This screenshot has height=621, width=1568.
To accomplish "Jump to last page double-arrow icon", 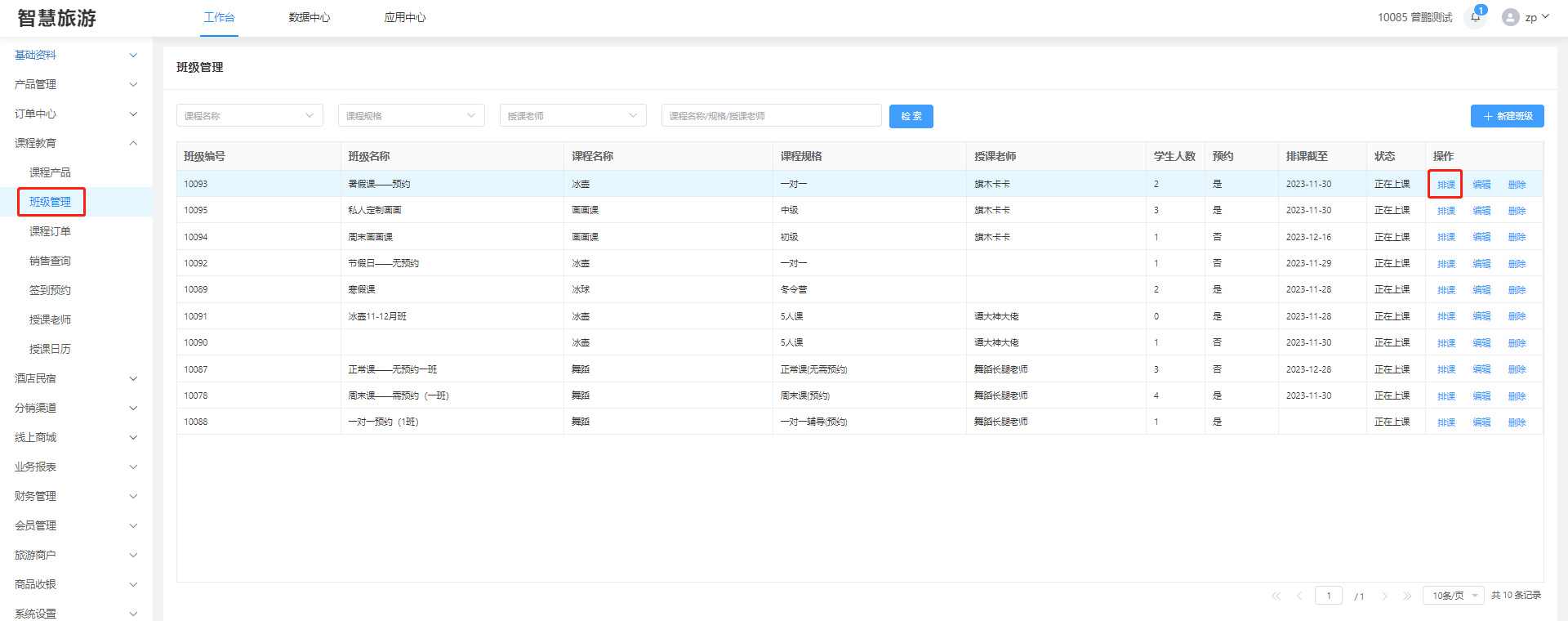I will tap(1407, 596).
